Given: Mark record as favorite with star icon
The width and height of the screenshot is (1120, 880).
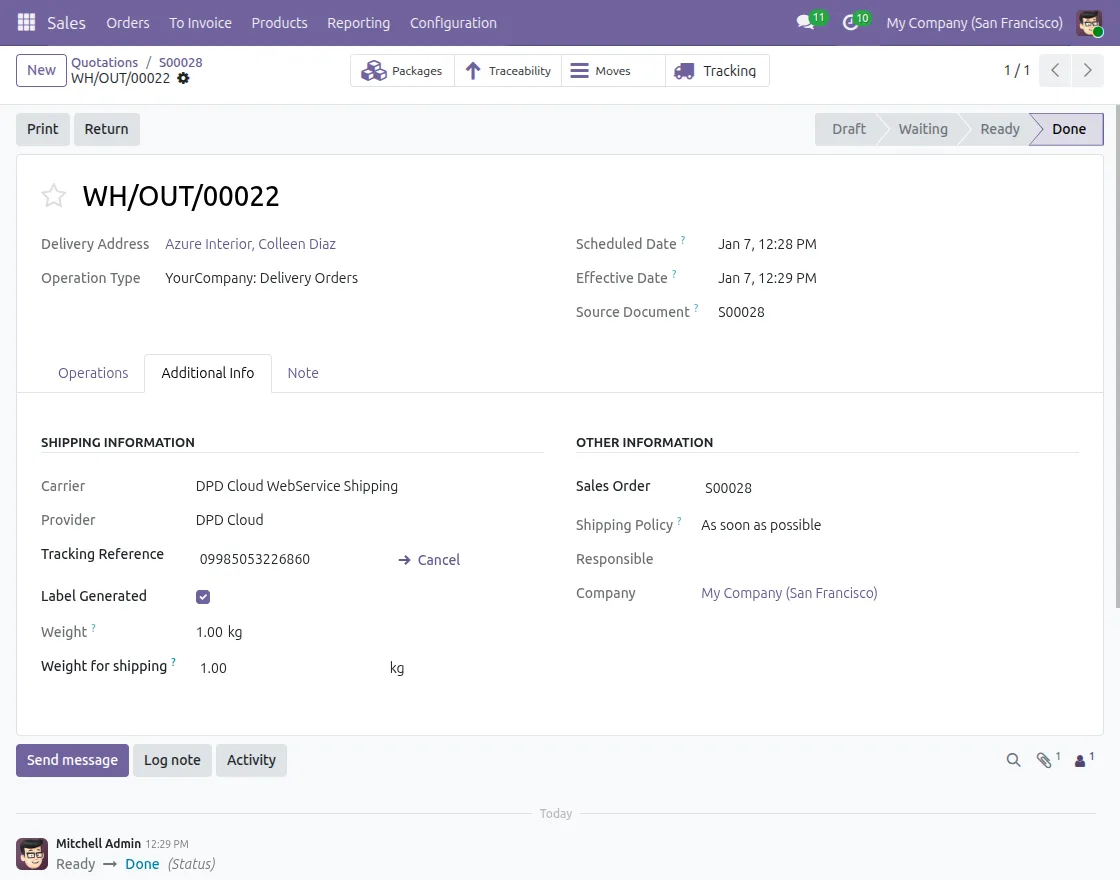Looking at the screenshot, I should tap(54, 196).
